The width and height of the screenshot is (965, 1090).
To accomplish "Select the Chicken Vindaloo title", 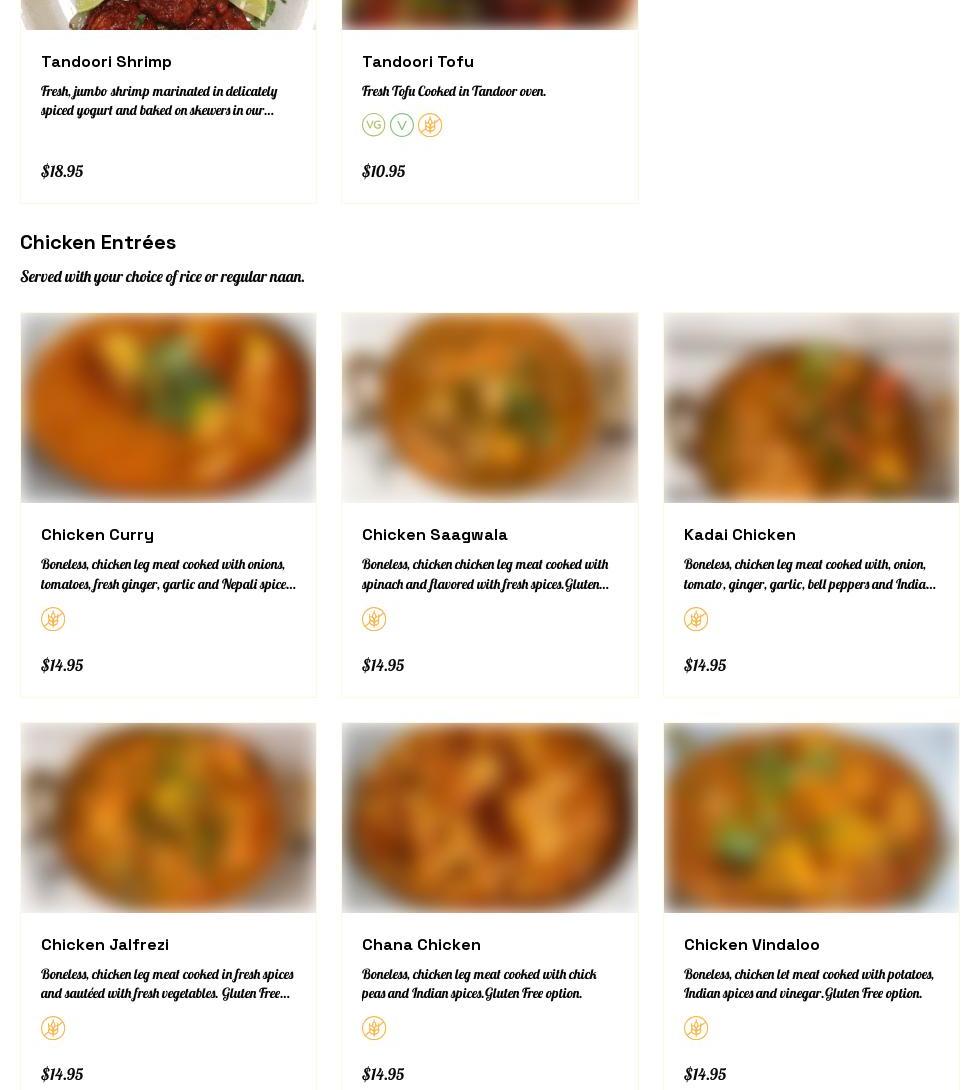I will coord(752,945).
